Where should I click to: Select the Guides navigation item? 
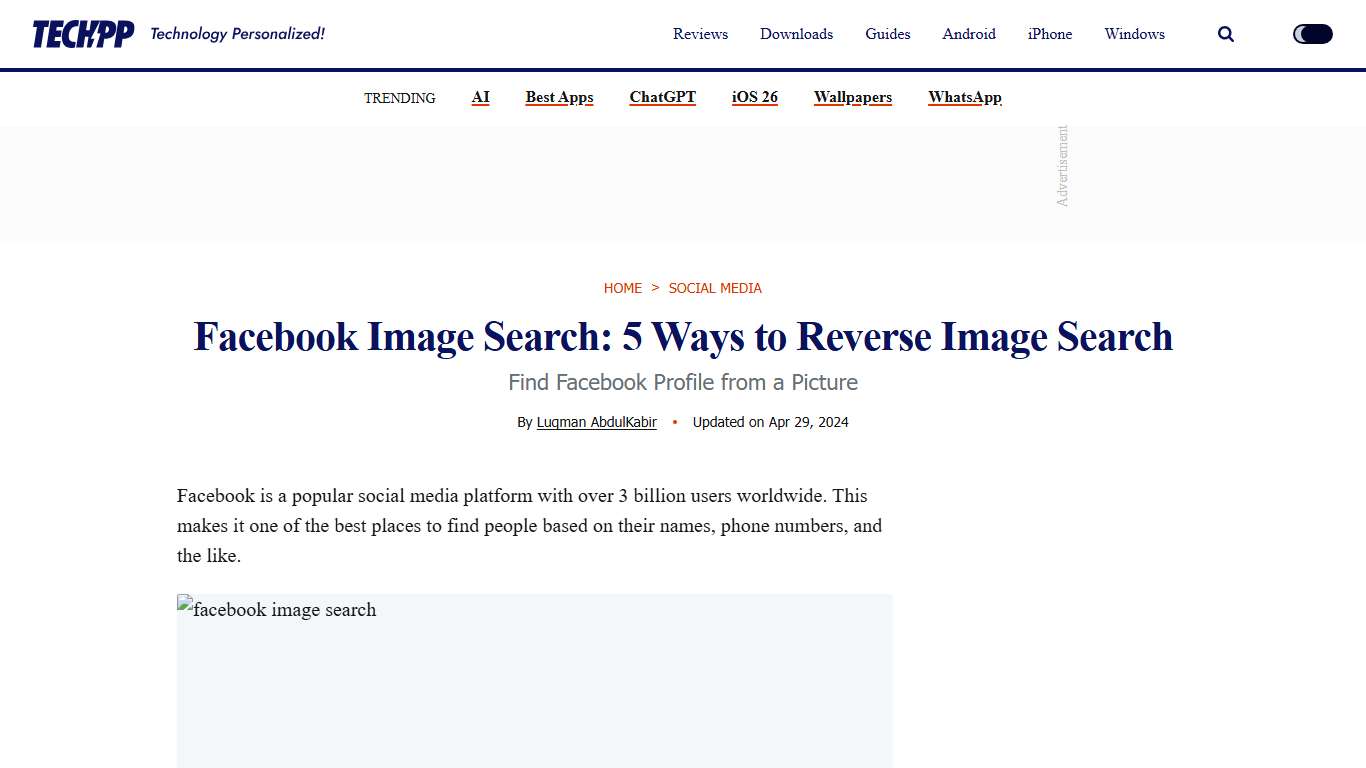[887, 33]
